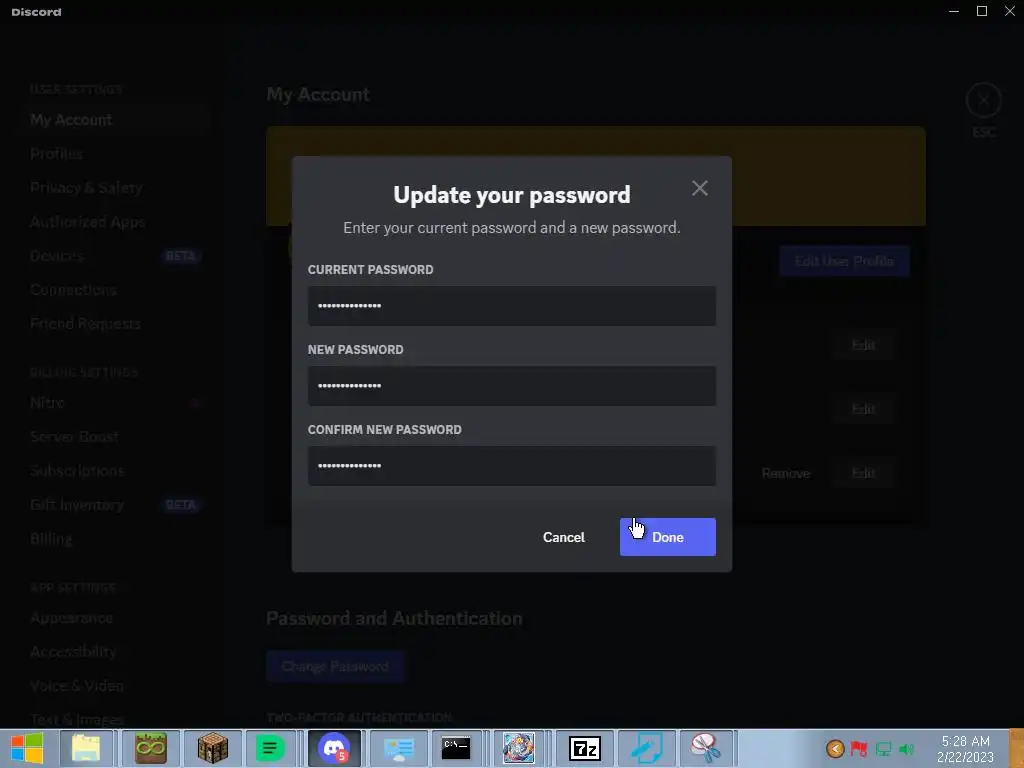Open File Explorer from the taskbar
1024x768 pixels.
pyautogui.click(x=86, y=748)
